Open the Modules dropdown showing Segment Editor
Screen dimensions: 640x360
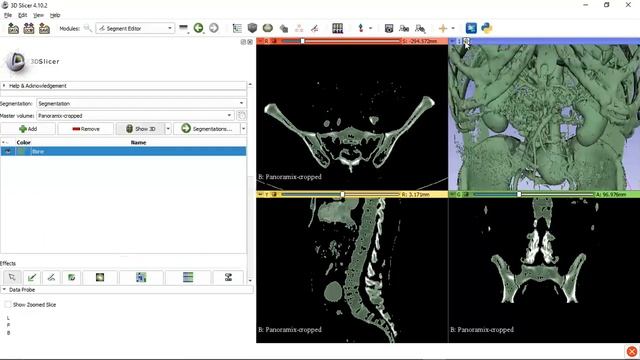point(135,28)
